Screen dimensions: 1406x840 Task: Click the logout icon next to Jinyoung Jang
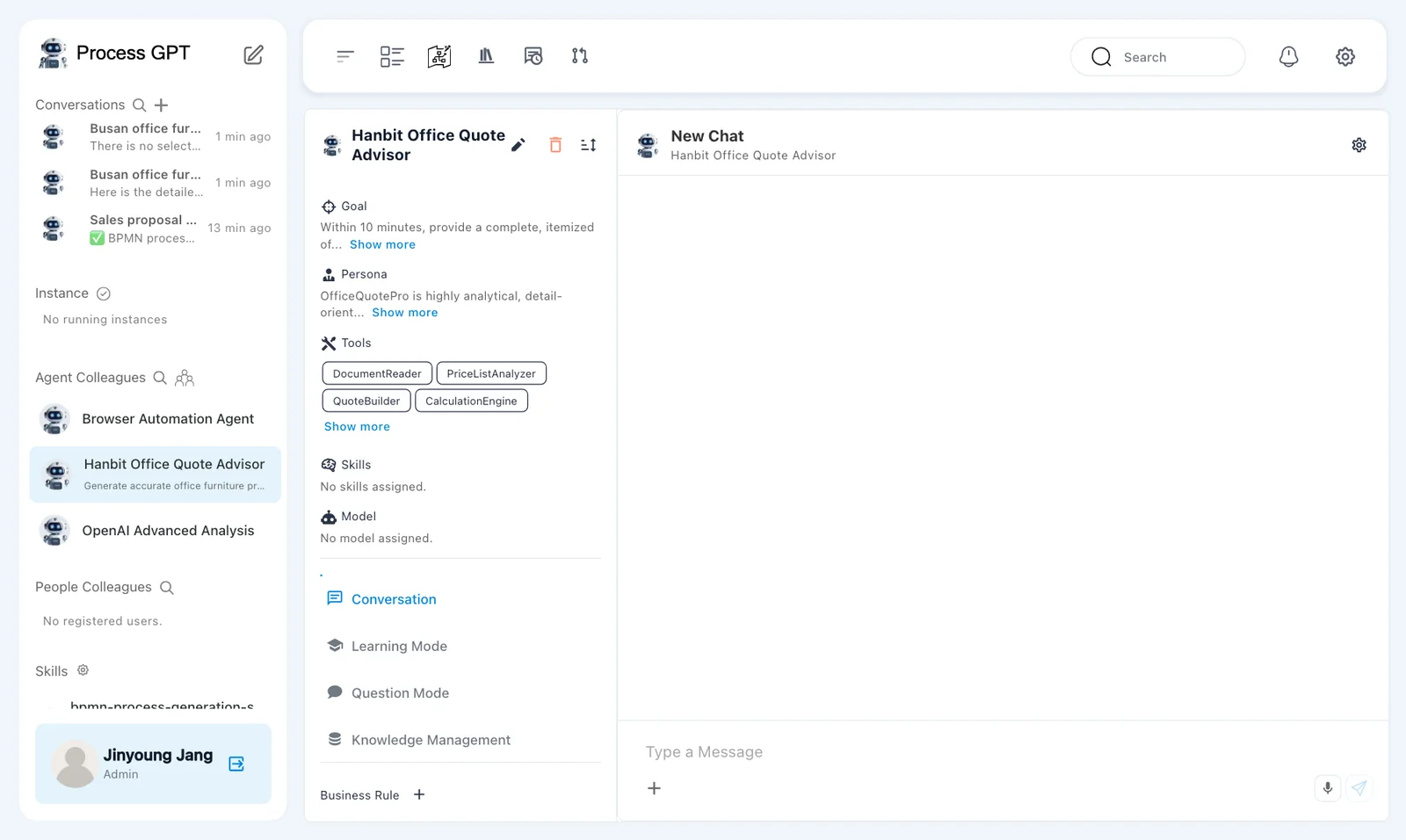pyautogui.click(x=236, y=764)
